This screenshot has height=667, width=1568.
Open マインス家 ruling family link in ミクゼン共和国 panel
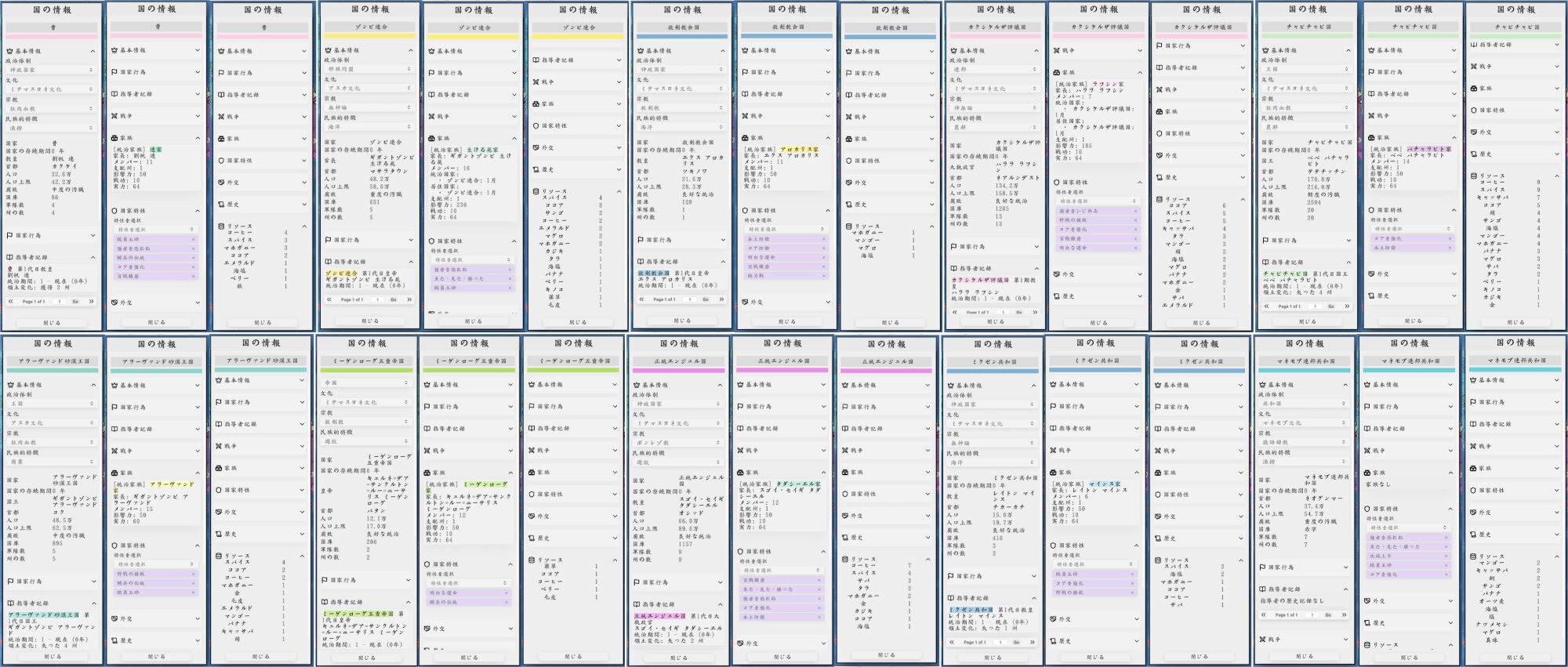click(x=1105, y=484)
